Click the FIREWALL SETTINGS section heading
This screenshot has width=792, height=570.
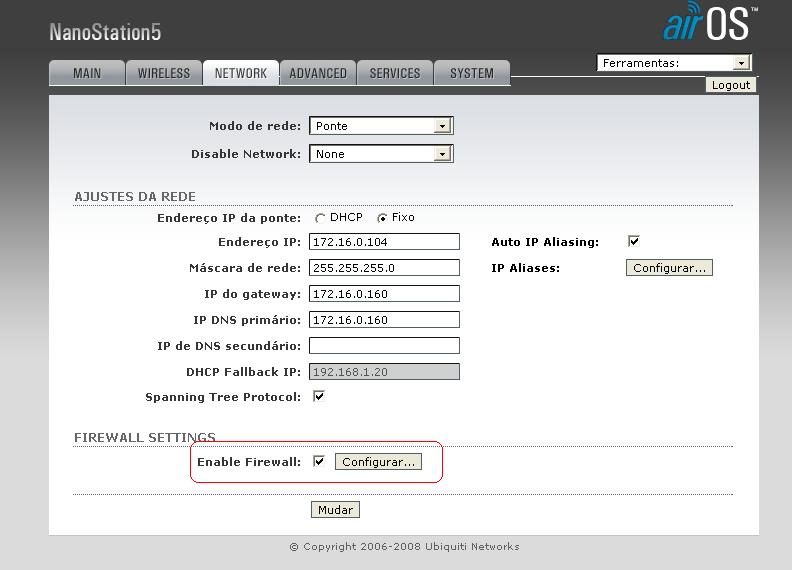144,437
